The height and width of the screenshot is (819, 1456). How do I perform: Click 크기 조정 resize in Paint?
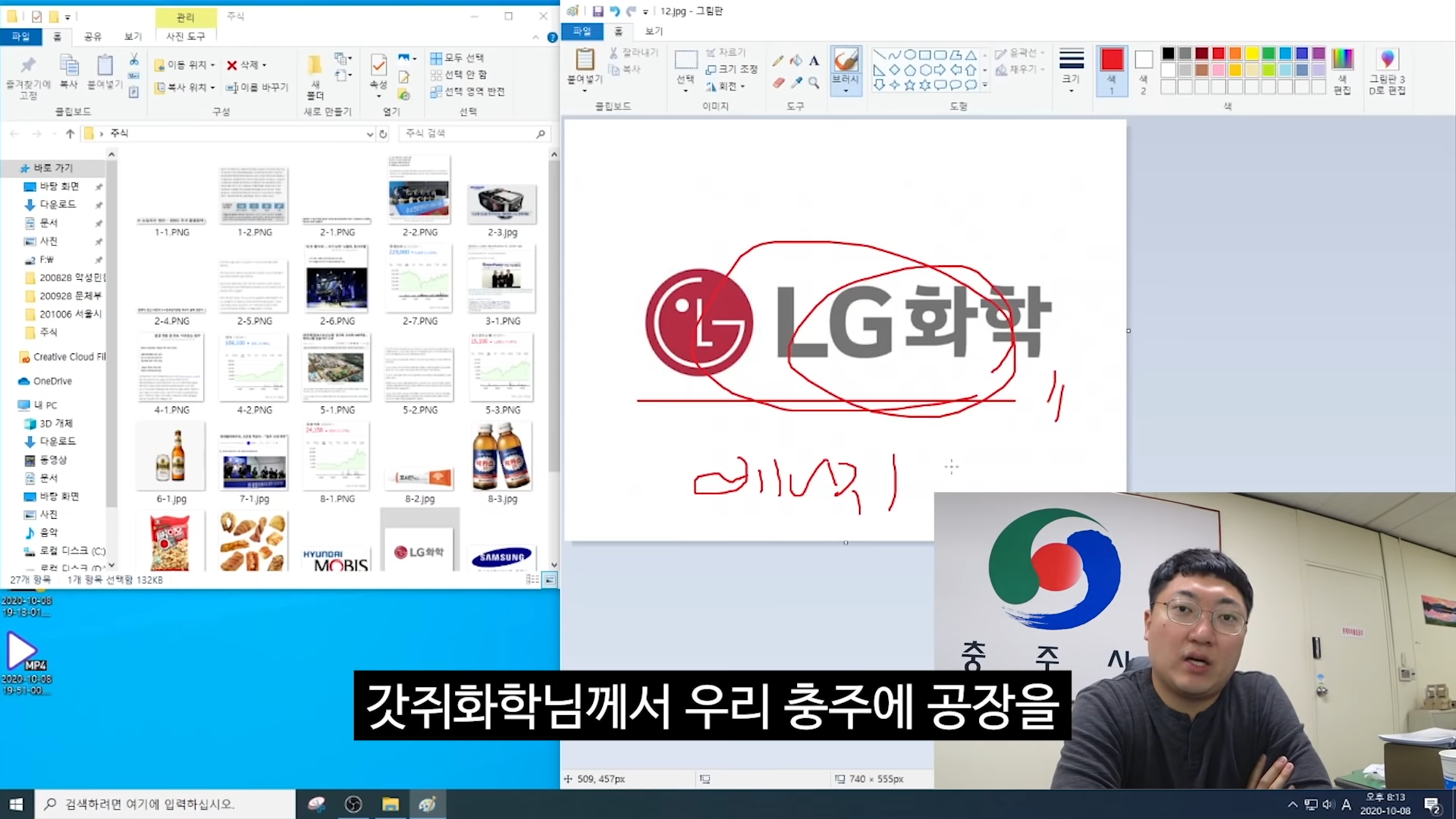click(732, 69)
